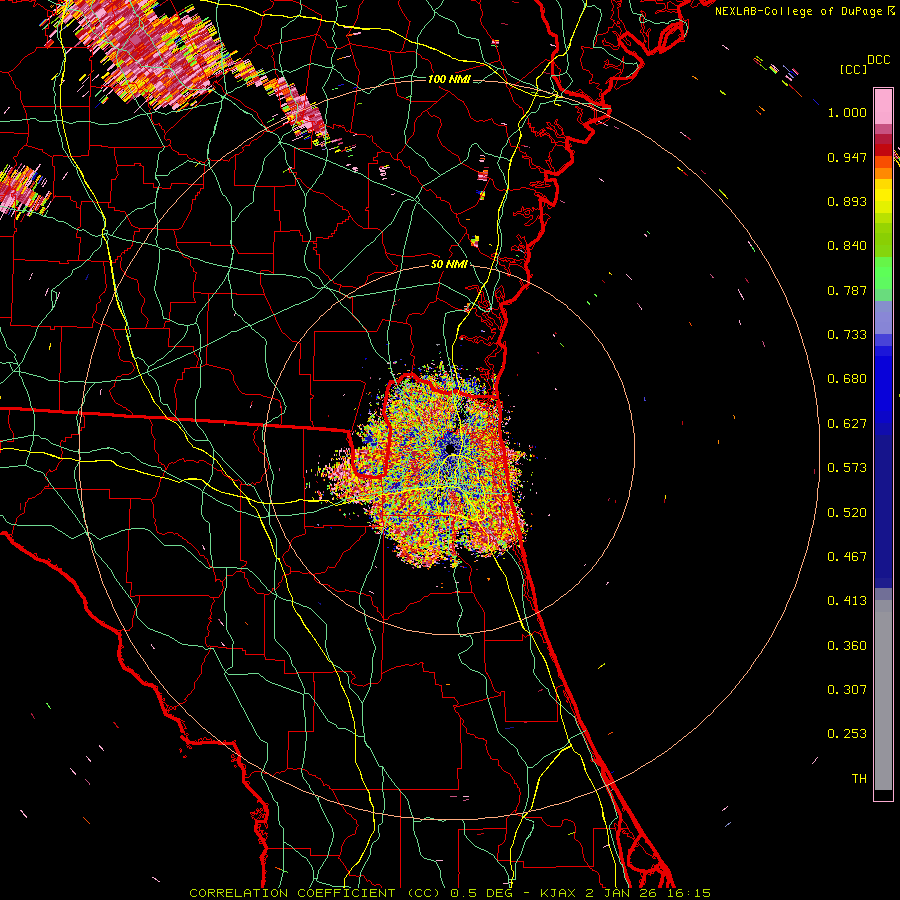The width and height of the screenshot is (900, 900).
Task: Click the 50 NMI range ring label
Action: [449, 265]
